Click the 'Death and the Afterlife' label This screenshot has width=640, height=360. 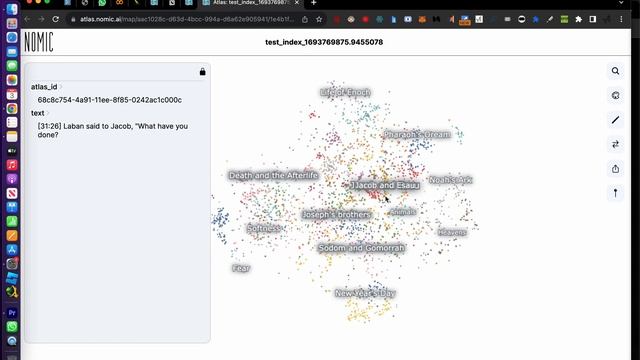click(x=273, y=176)
